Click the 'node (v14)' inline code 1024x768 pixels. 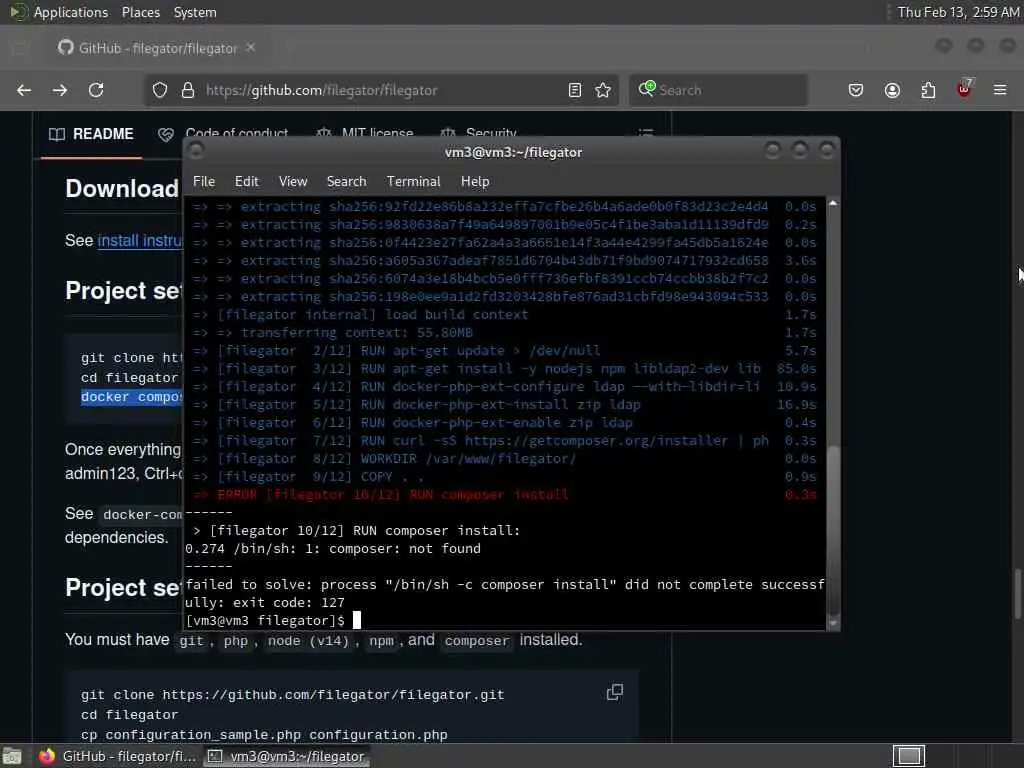click(x=308, y=641)
